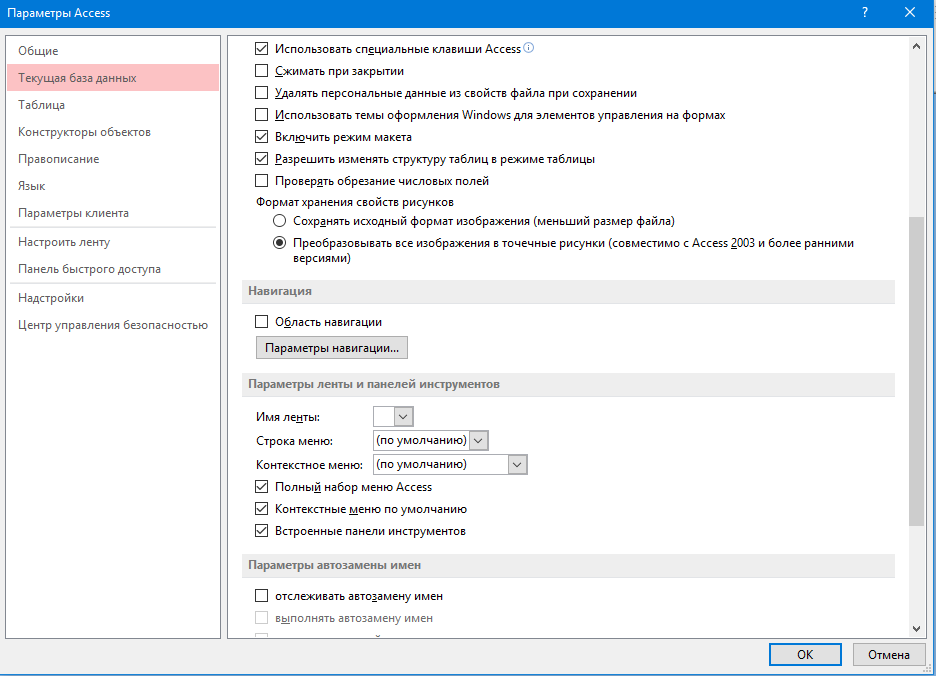Viewport: 936px width, 676px height.
Task: Select 'Настроить ленту' in the sidebar
Action: pyautogui.click(x=64, y=242)
